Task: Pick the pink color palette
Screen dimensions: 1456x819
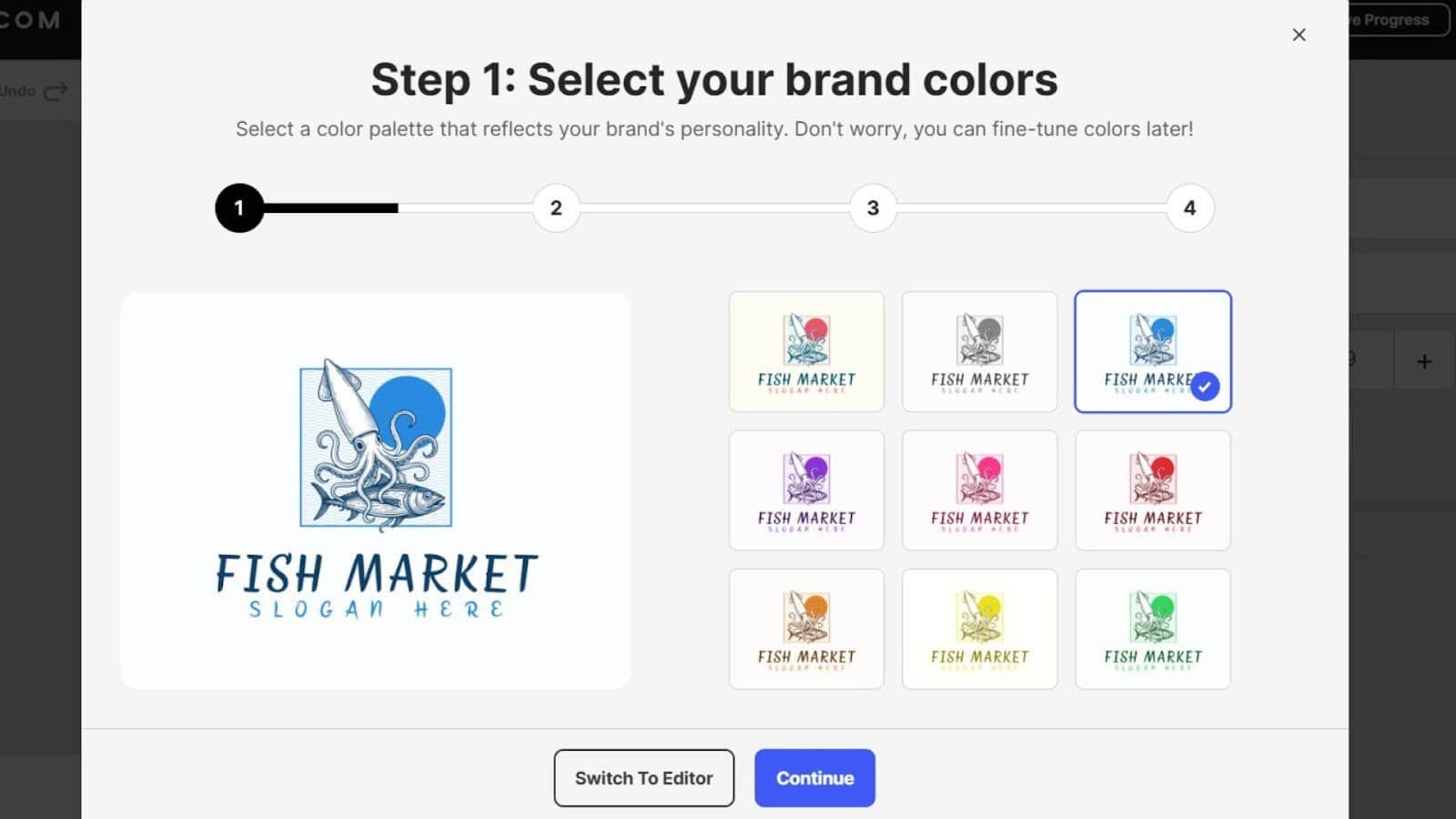Action: point(979,490)
